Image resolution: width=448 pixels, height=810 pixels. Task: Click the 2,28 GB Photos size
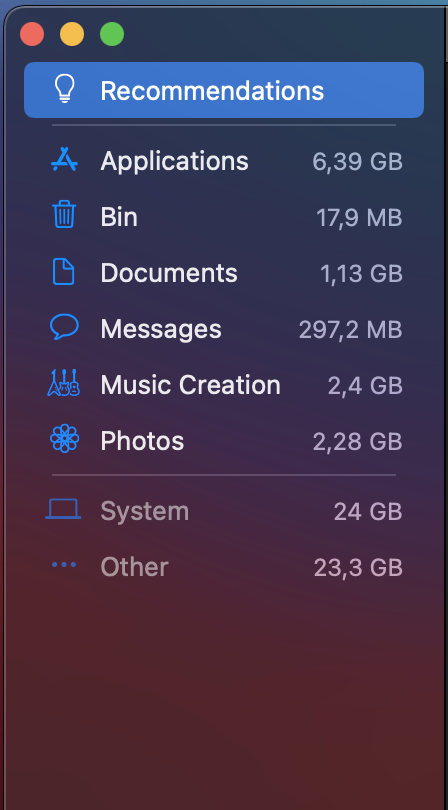[358, 442]
